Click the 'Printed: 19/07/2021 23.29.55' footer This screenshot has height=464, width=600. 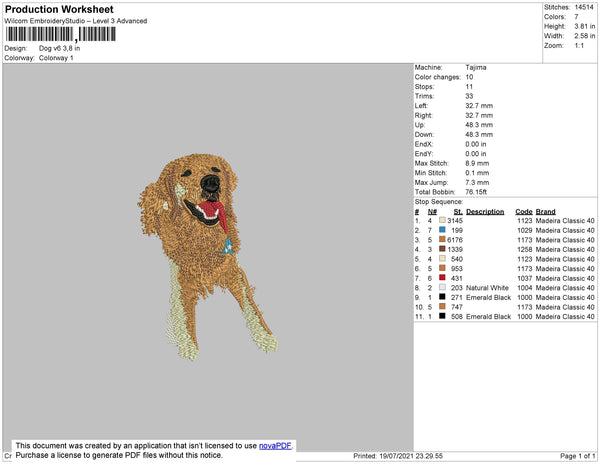[398, 456]
